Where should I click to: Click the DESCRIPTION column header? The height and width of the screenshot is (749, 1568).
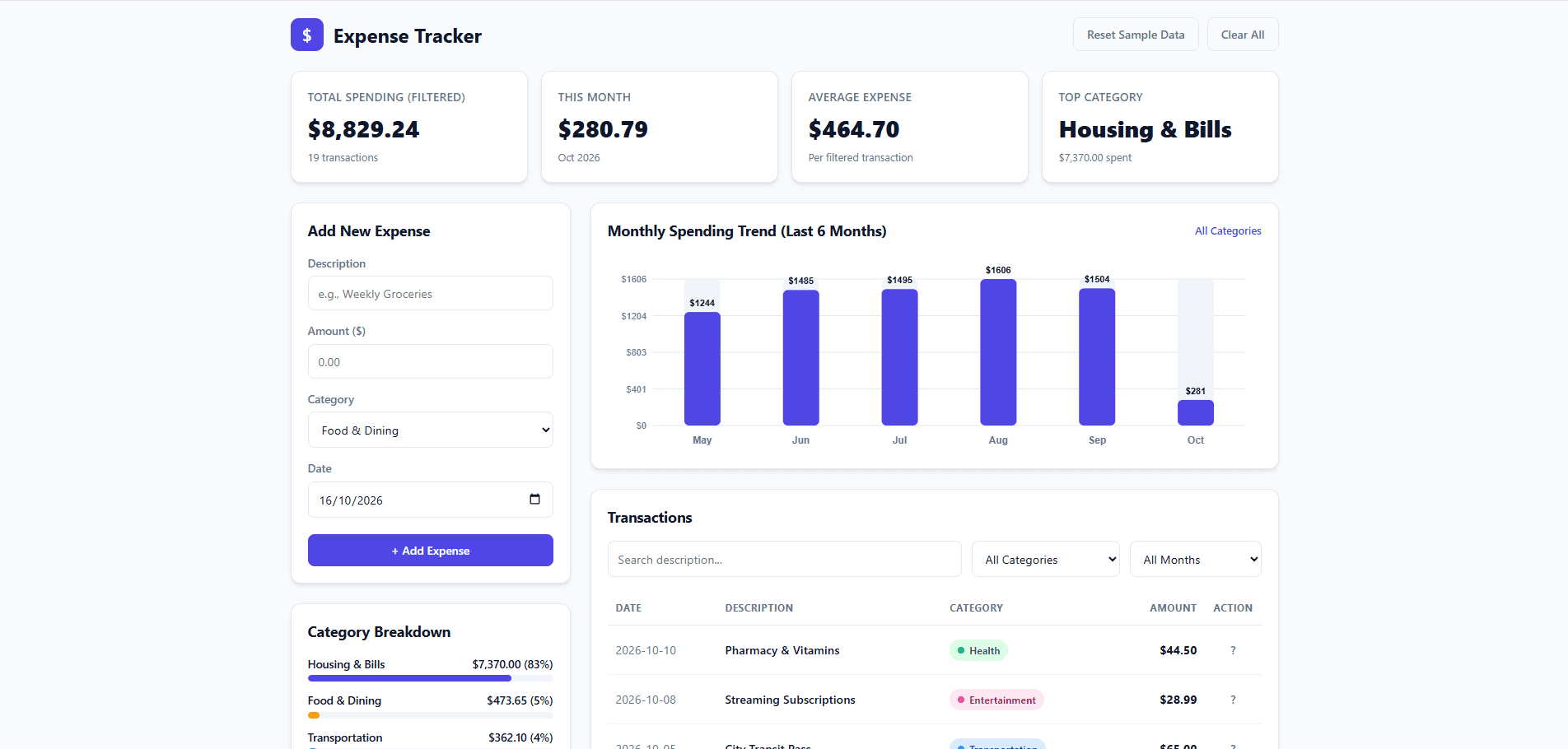pos(759,608)
